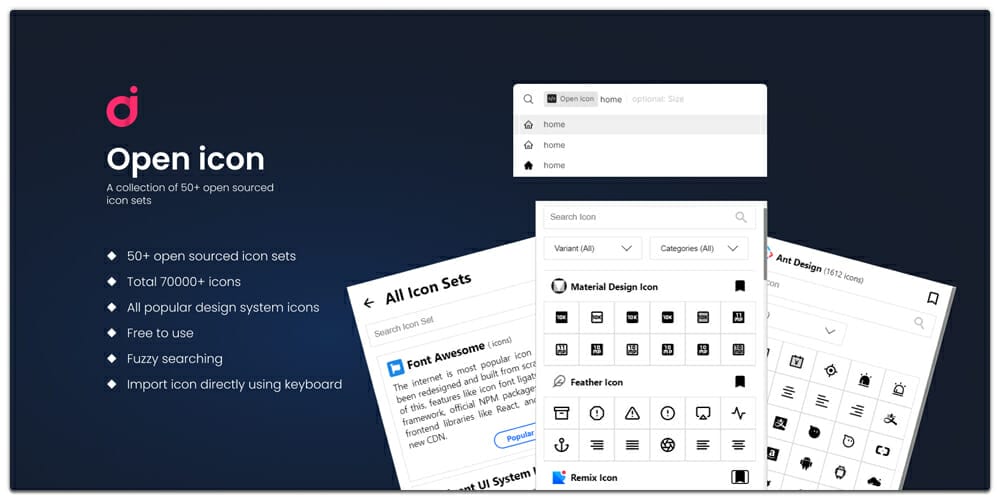Click the Feather Icon set feather logo
Viewport: 1000px width, 500px height.
pyautogui.click(x=559, y=381)
